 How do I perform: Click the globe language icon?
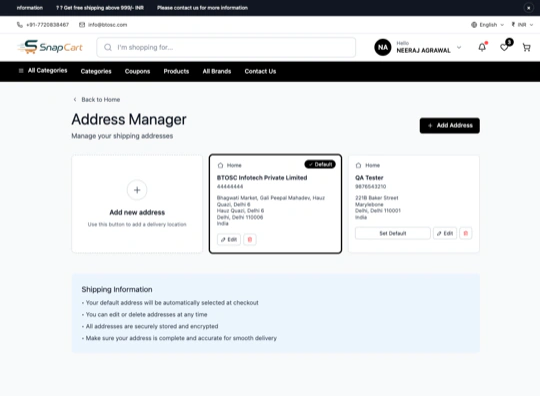click(x=474, y=25)
